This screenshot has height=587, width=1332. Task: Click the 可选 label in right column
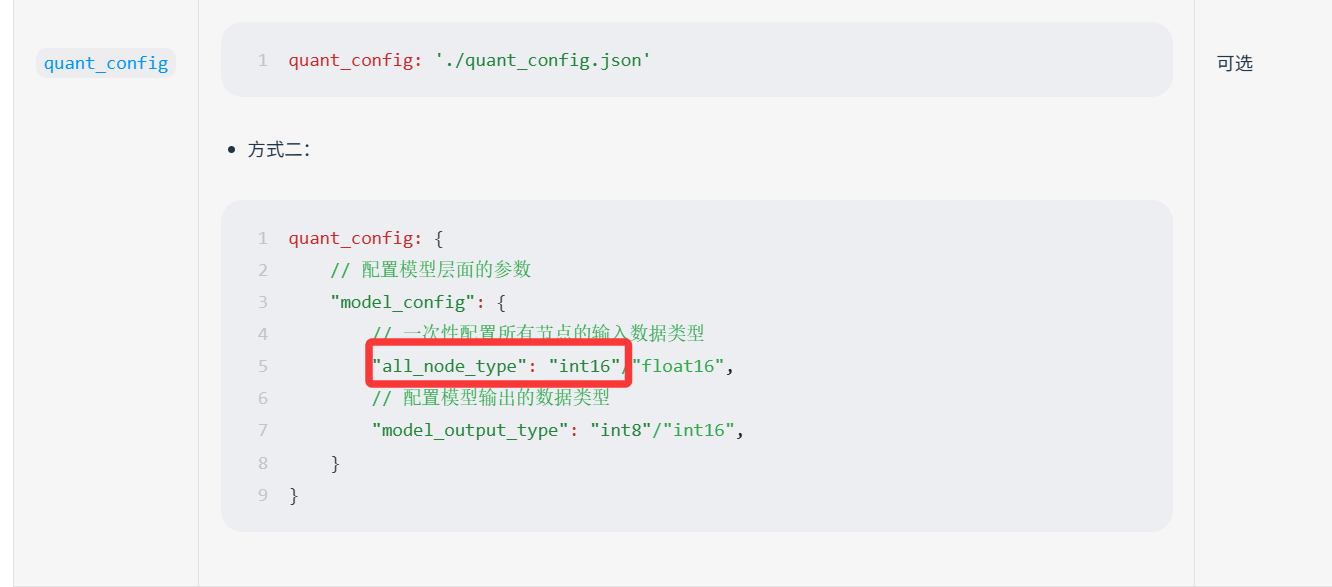click(1235, 63)
